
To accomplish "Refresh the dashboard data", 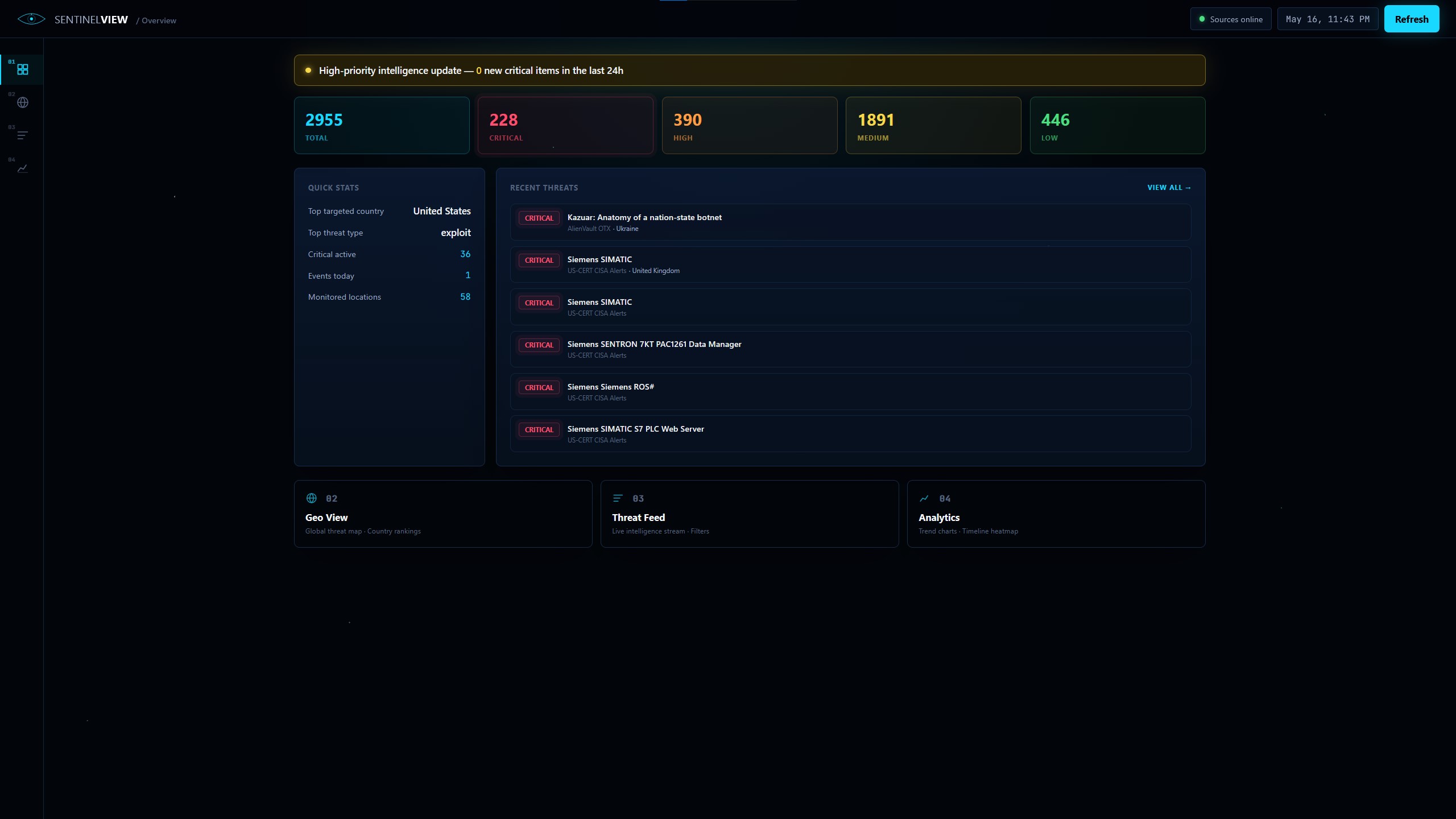I will tap(1412, 19).
